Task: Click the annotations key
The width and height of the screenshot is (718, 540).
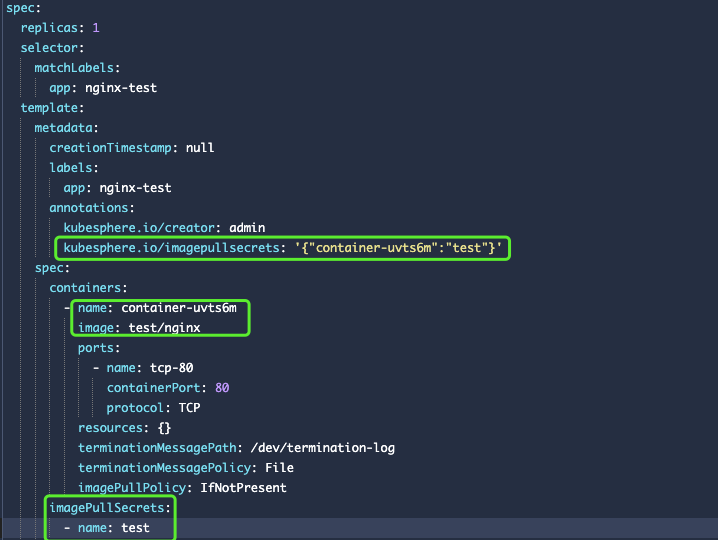Action: (x=92, y=208)
